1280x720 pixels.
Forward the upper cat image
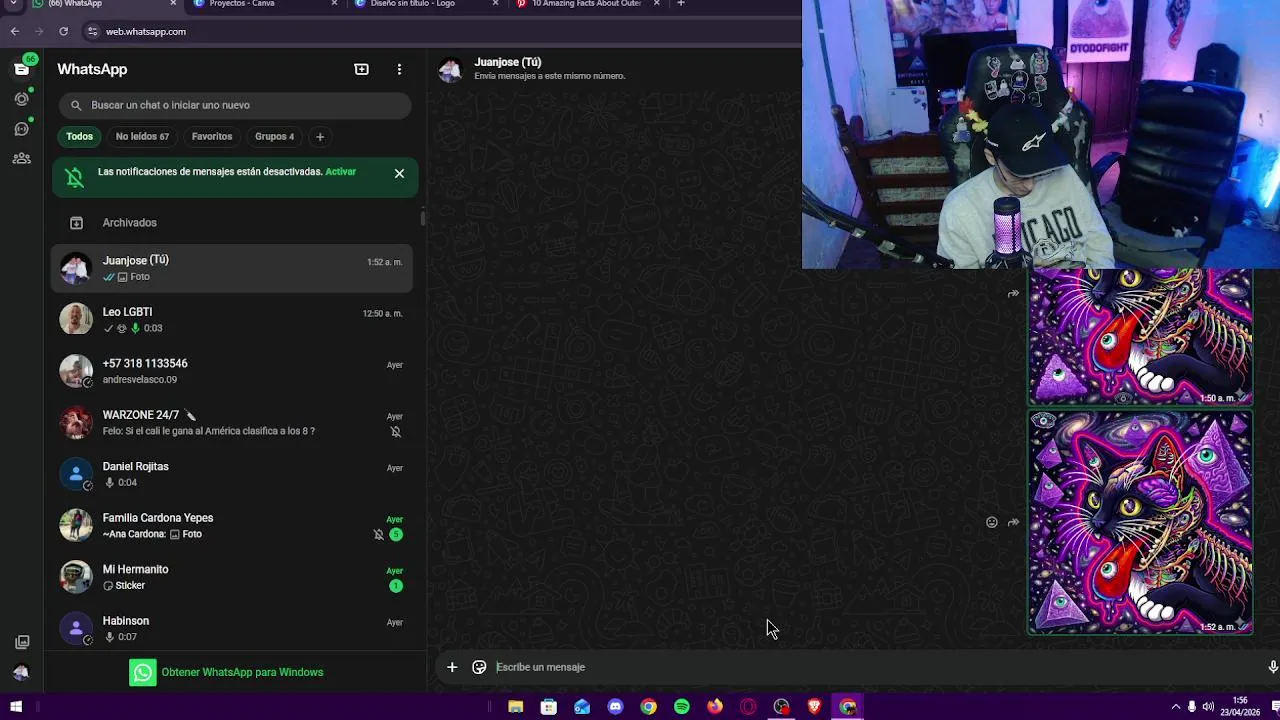pyautogui.click(x=1013, y=294)
